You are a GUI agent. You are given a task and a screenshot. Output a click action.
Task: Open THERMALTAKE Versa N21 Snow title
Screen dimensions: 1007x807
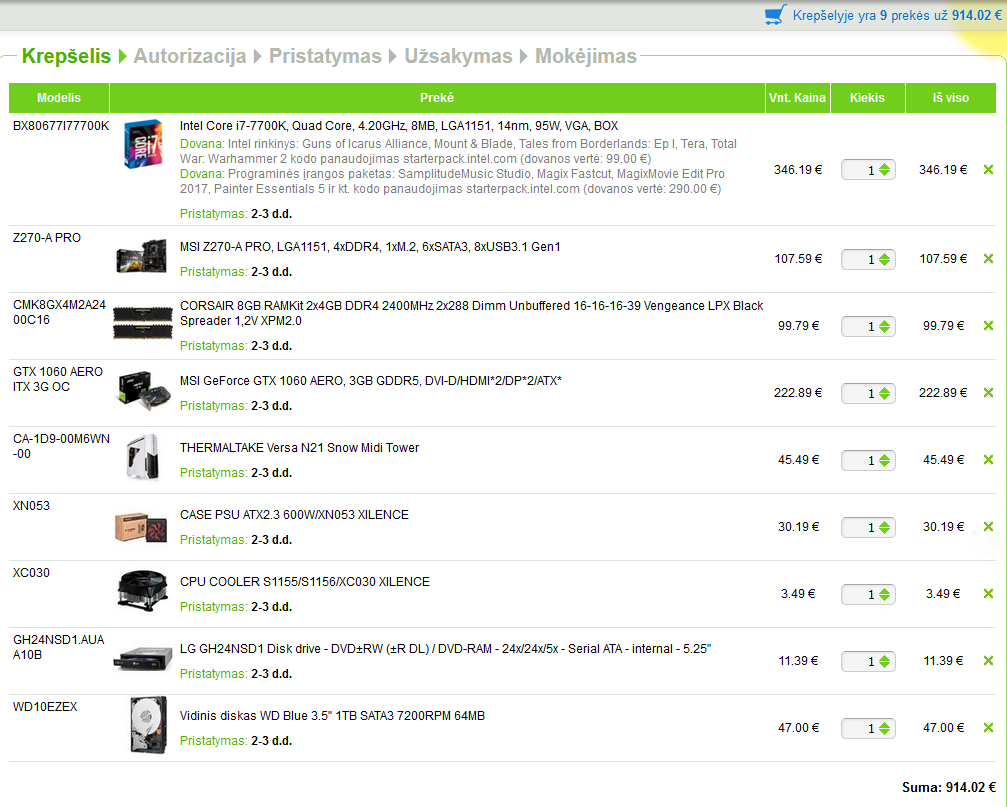[x=299, y=447]
